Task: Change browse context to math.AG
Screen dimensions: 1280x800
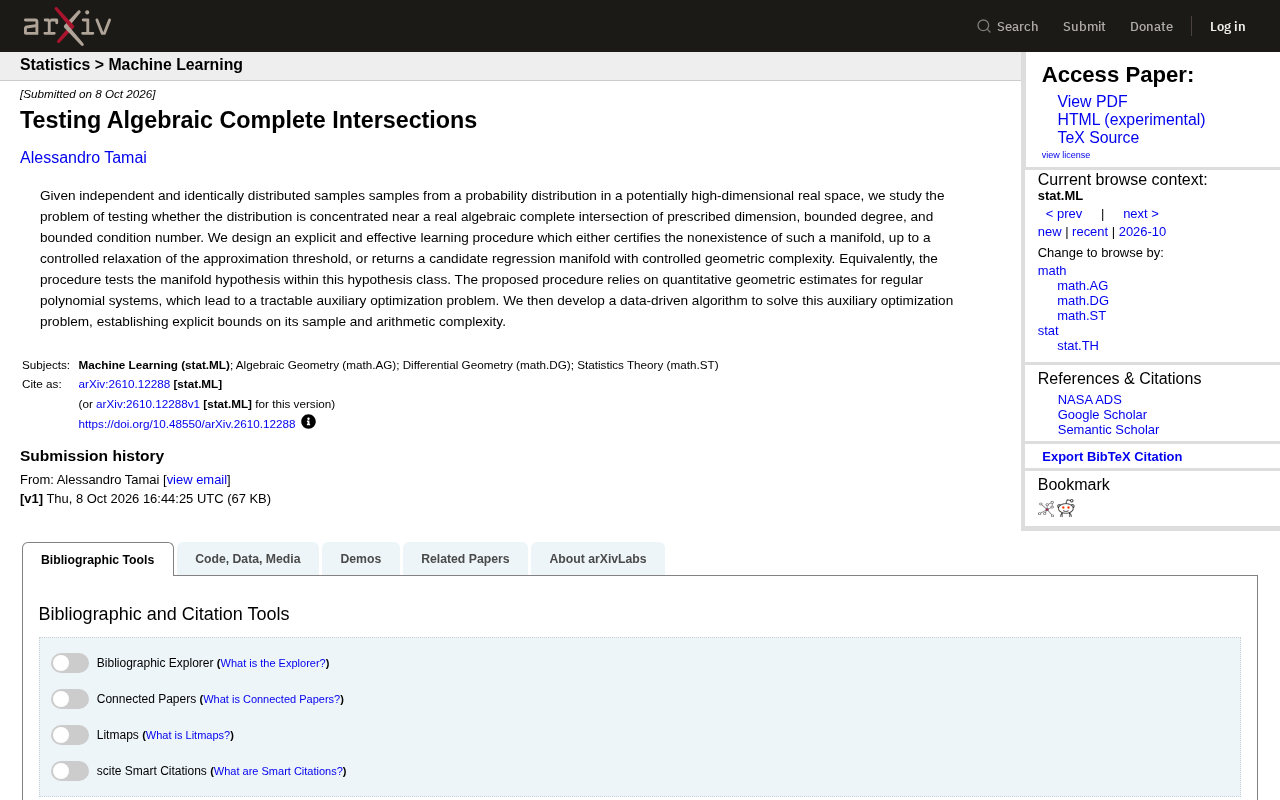Action: click(x=1083, y=286)
